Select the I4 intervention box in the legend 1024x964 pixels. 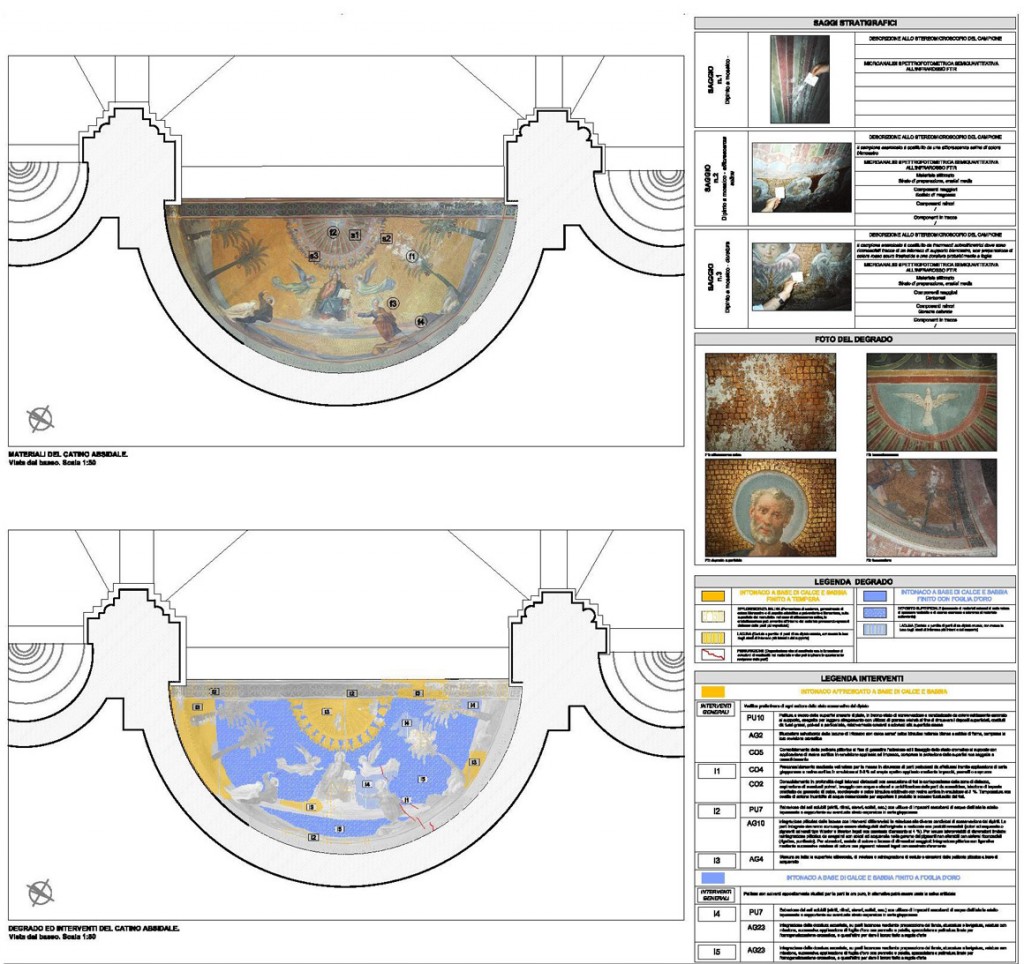click(x=717, y=912)
